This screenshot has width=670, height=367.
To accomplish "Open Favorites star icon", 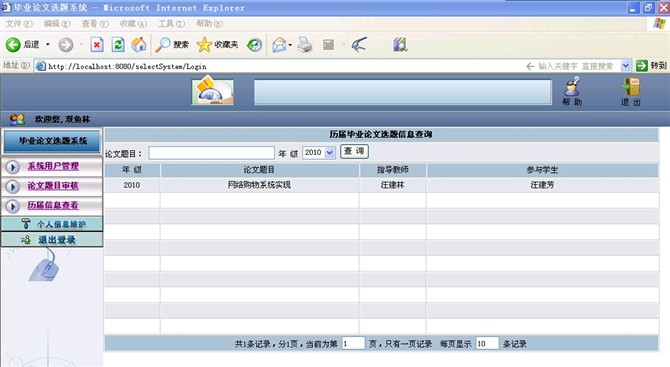I will point(204,44).
